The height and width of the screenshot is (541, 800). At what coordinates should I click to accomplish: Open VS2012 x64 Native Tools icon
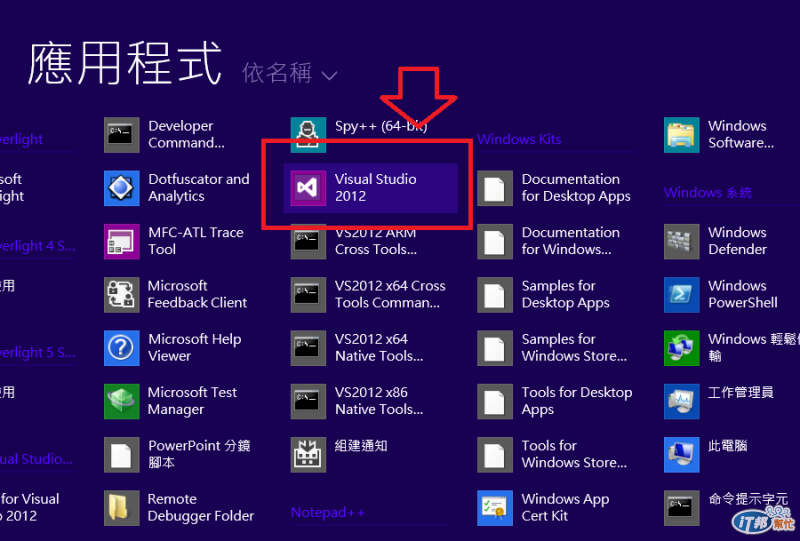pos(308,348)
